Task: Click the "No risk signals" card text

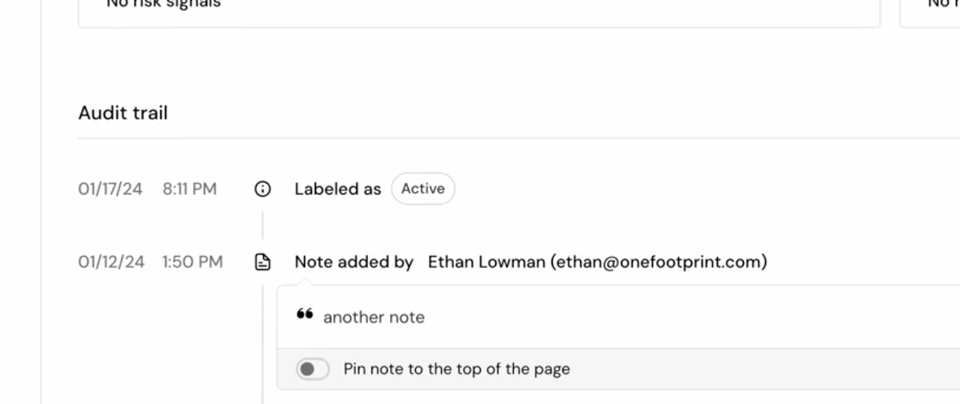Action: click(x=163, y=5)
